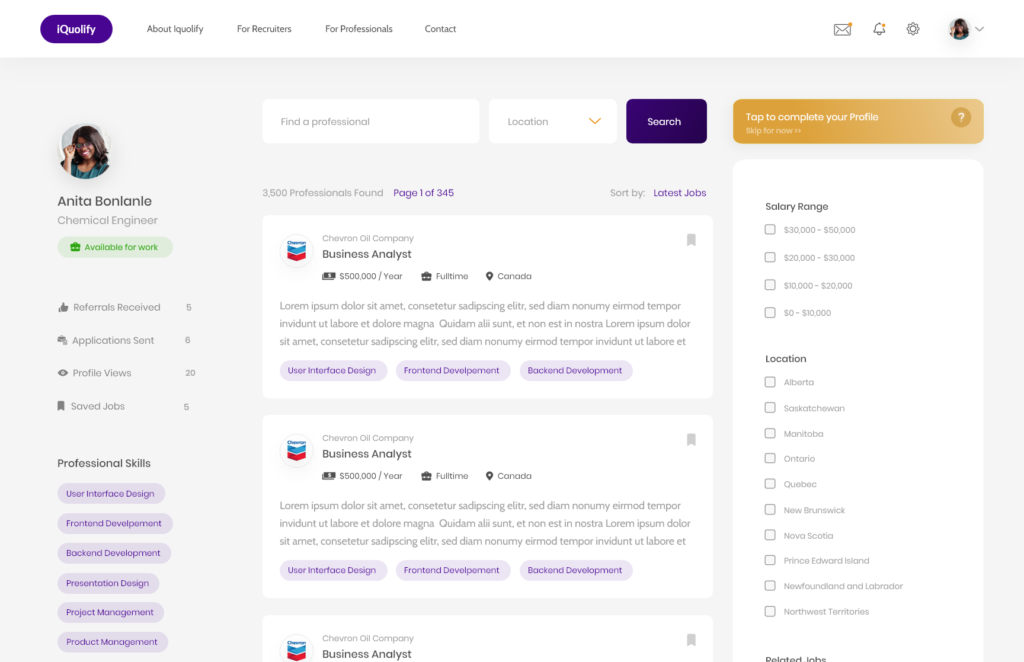Expand the Location dropdown in search bar
The width and height of the screenshot is (1024, 662).
594,121
